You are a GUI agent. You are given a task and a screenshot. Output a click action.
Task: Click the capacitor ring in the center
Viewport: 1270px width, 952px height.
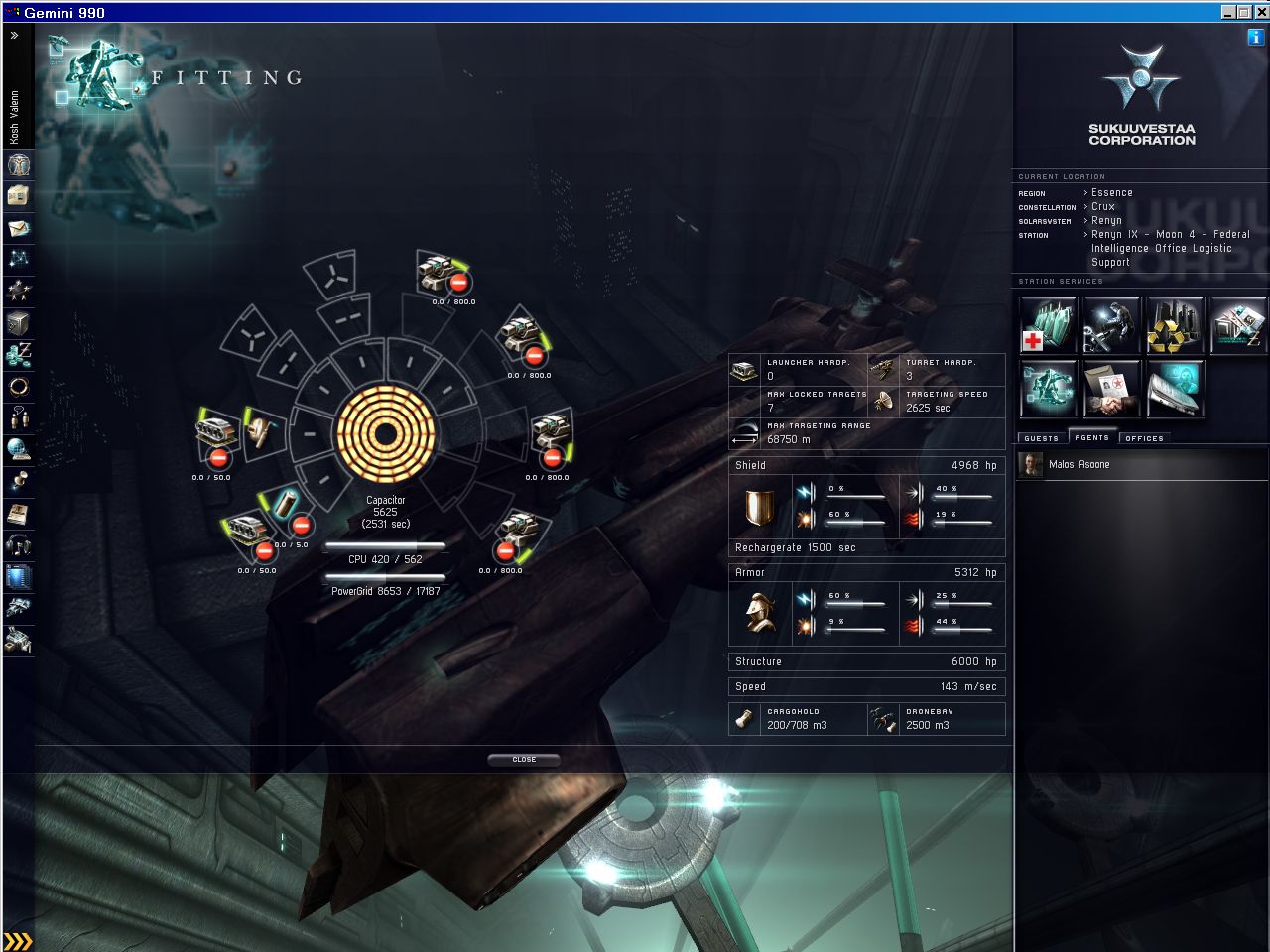[386, 432]
